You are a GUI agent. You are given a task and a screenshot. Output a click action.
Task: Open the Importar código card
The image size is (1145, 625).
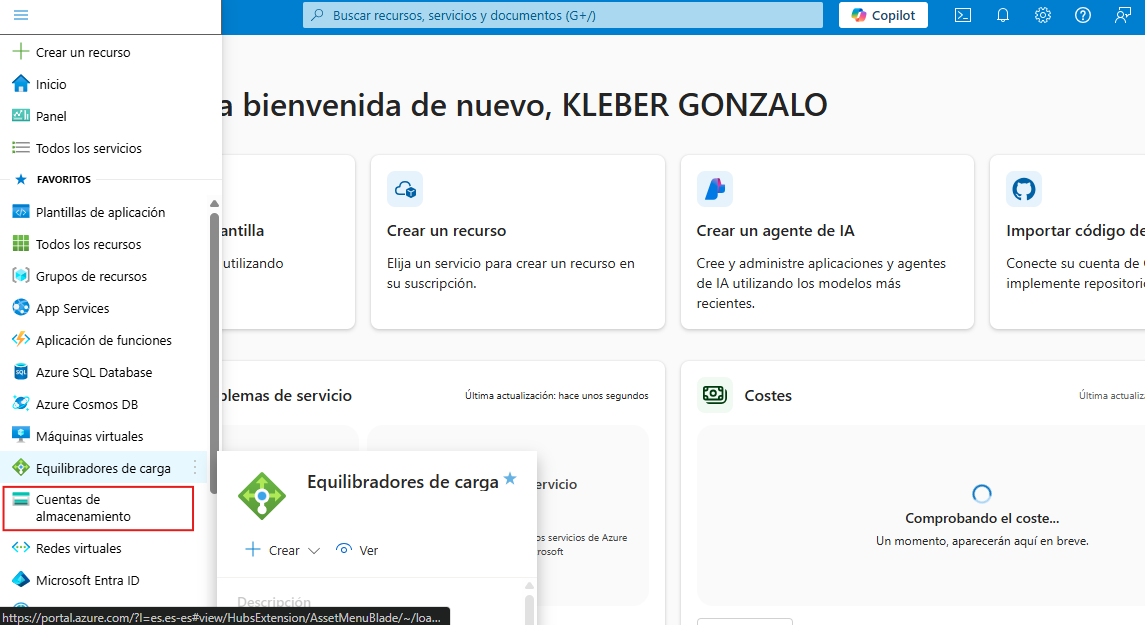(1067, 242)
